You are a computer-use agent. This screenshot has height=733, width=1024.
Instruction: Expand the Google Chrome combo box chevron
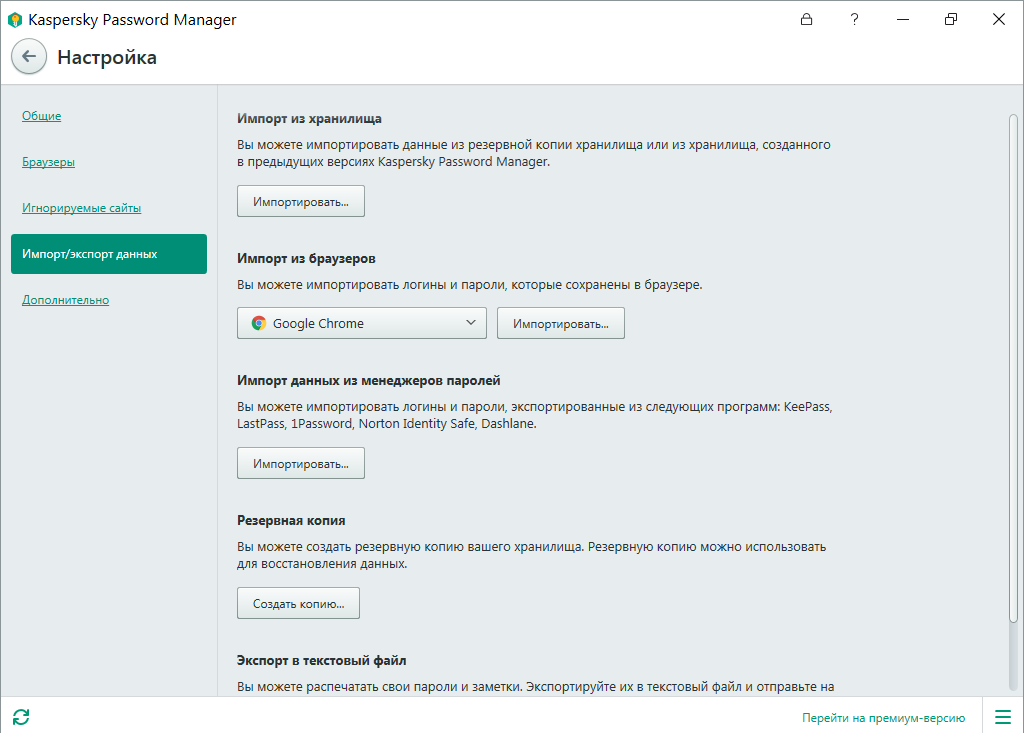(x=470, y=322)
